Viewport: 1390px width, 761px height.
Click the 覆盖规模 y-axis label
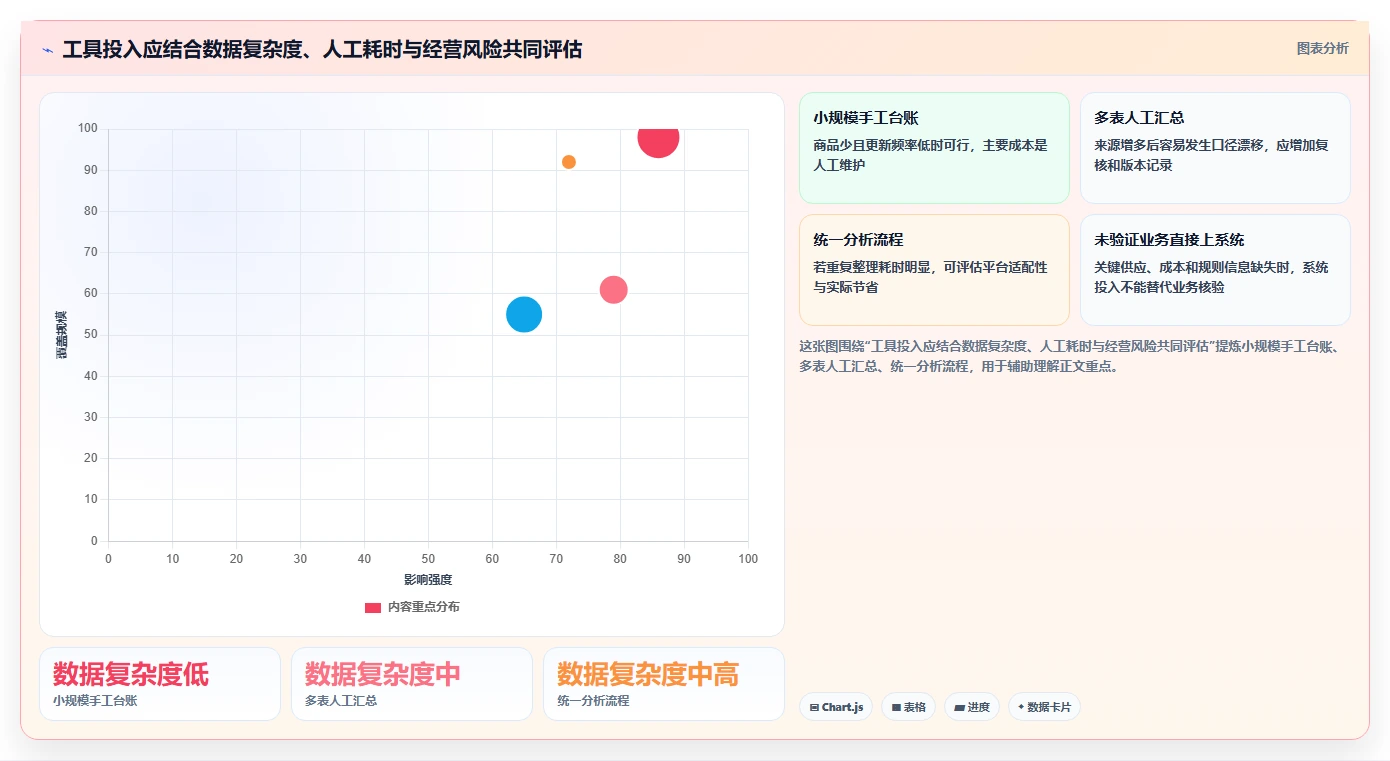click(x=62, y=335)
